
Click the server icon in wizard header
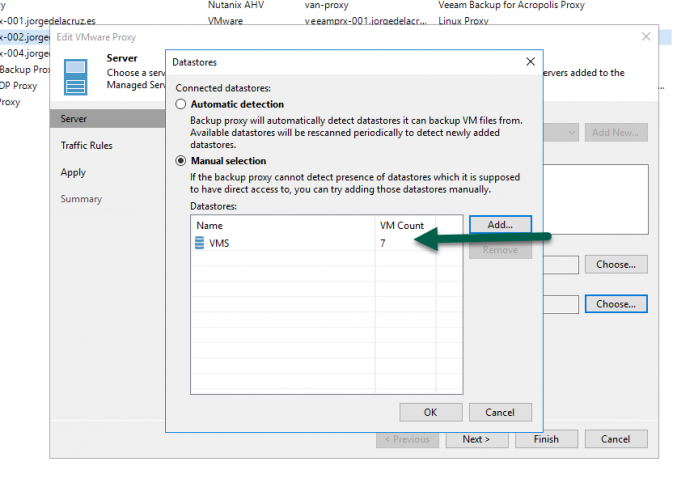[x=76, y=77]
